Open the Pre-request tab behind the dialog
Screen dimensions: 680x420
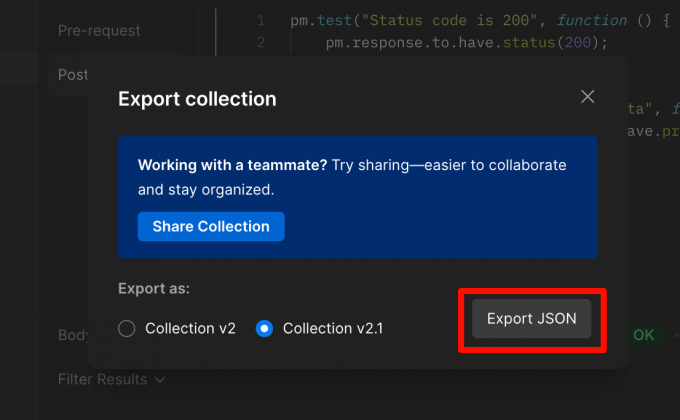tap(99, 30)
